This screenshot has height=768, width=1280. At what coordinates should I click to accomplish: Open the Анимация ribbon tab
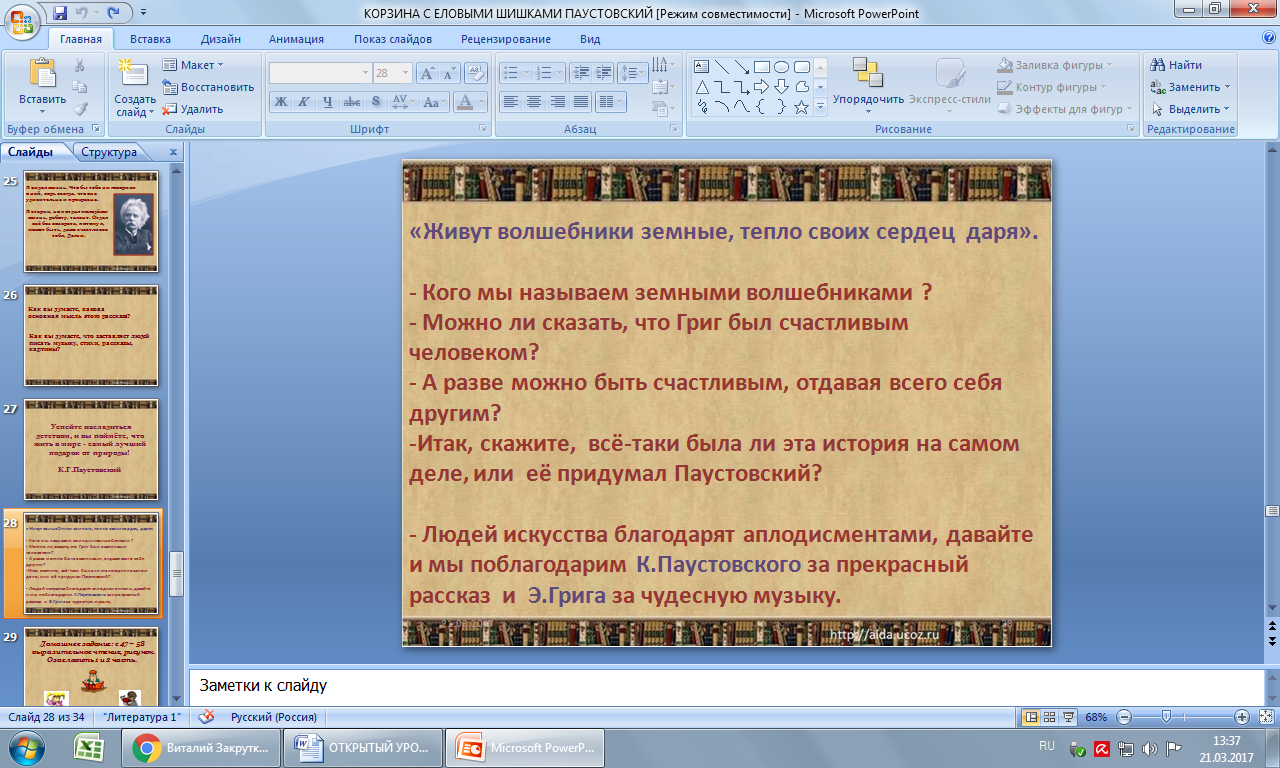pyautogui.click(x=296, y=39)
